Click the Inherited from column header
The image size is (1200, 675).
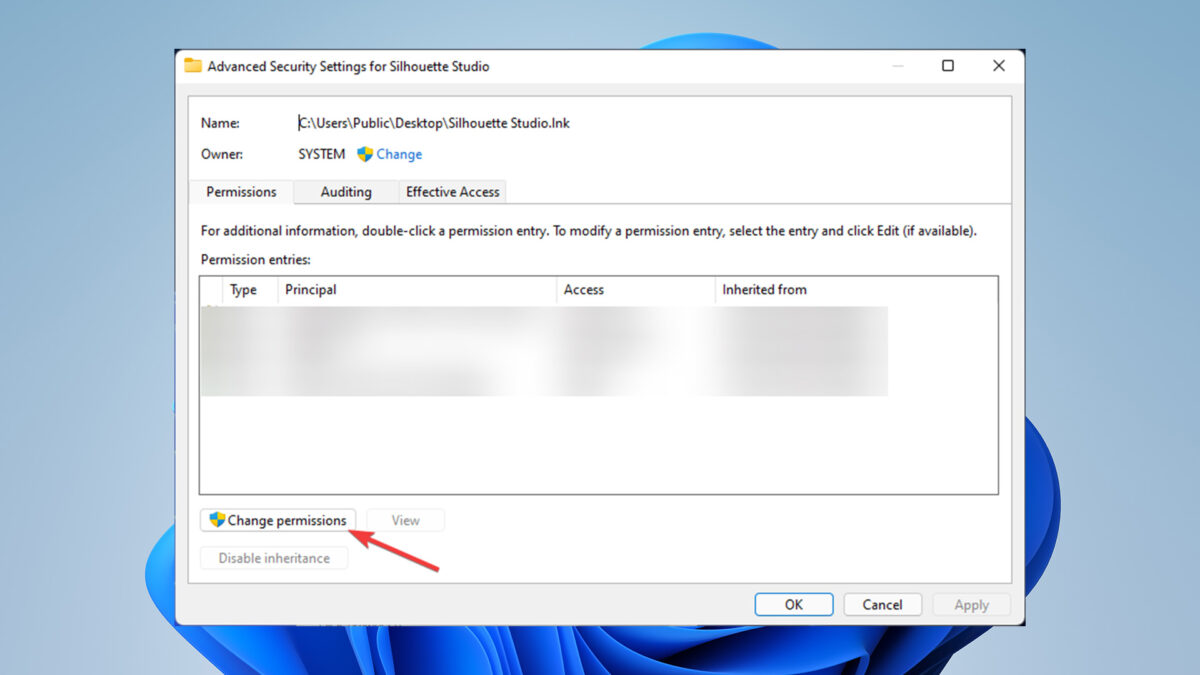[x=856, y=290]
